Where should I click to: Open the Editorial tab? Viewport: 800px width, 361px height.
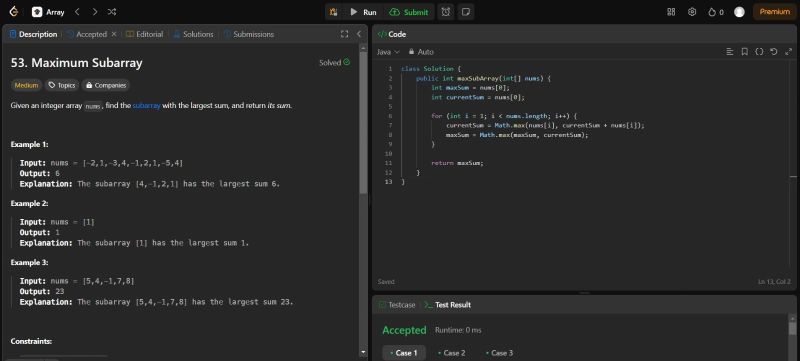pyautogui.click(x=144, y=34)
